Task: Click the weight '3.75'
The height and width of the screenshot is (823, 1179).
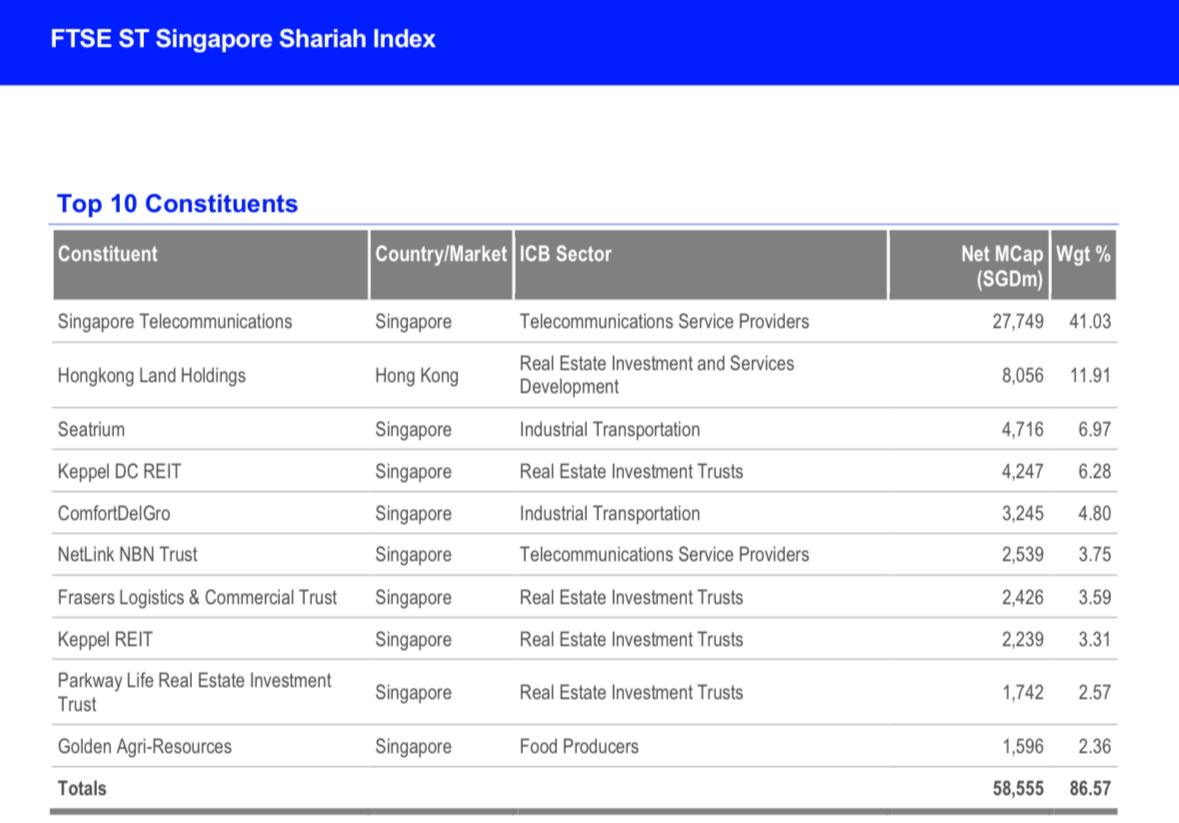Action: pos(1094,555)
